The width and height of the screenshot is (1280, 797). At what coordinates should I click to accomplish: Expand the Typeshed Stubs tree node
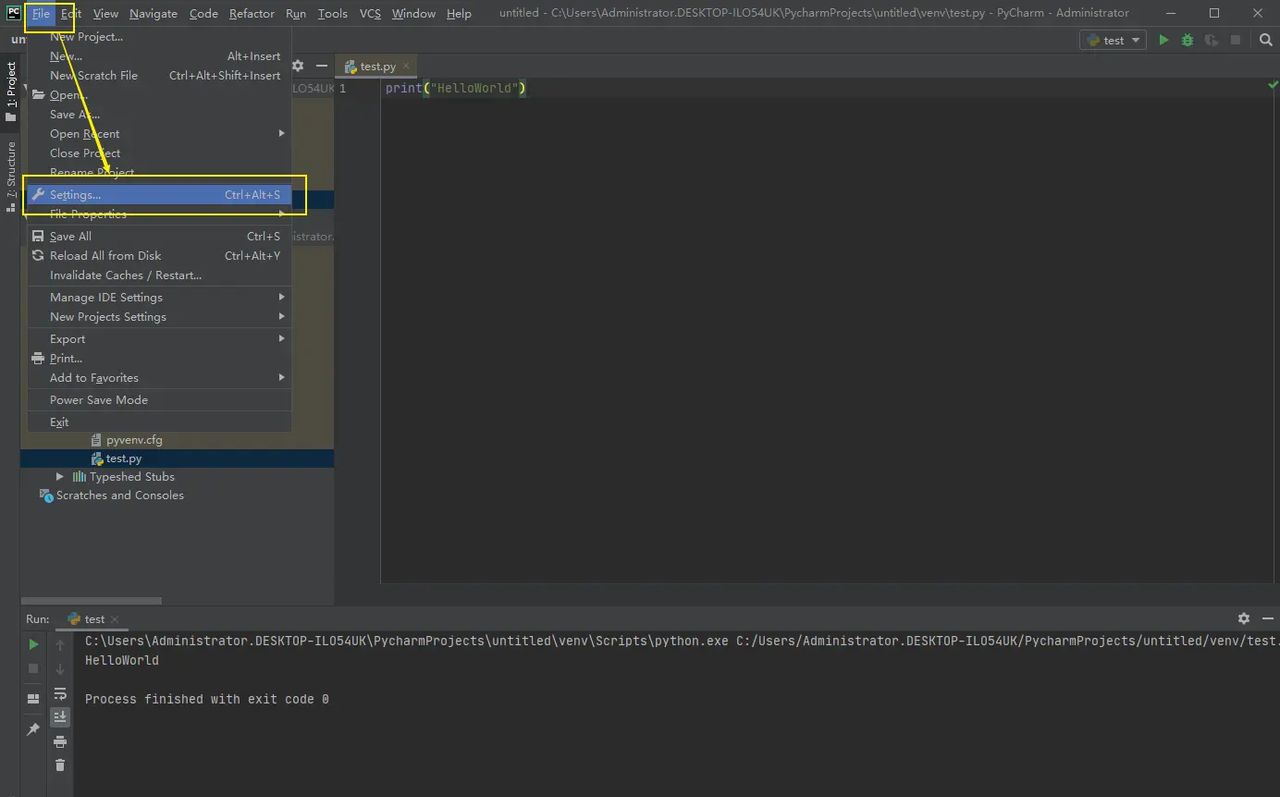click(x=60, y=477)
